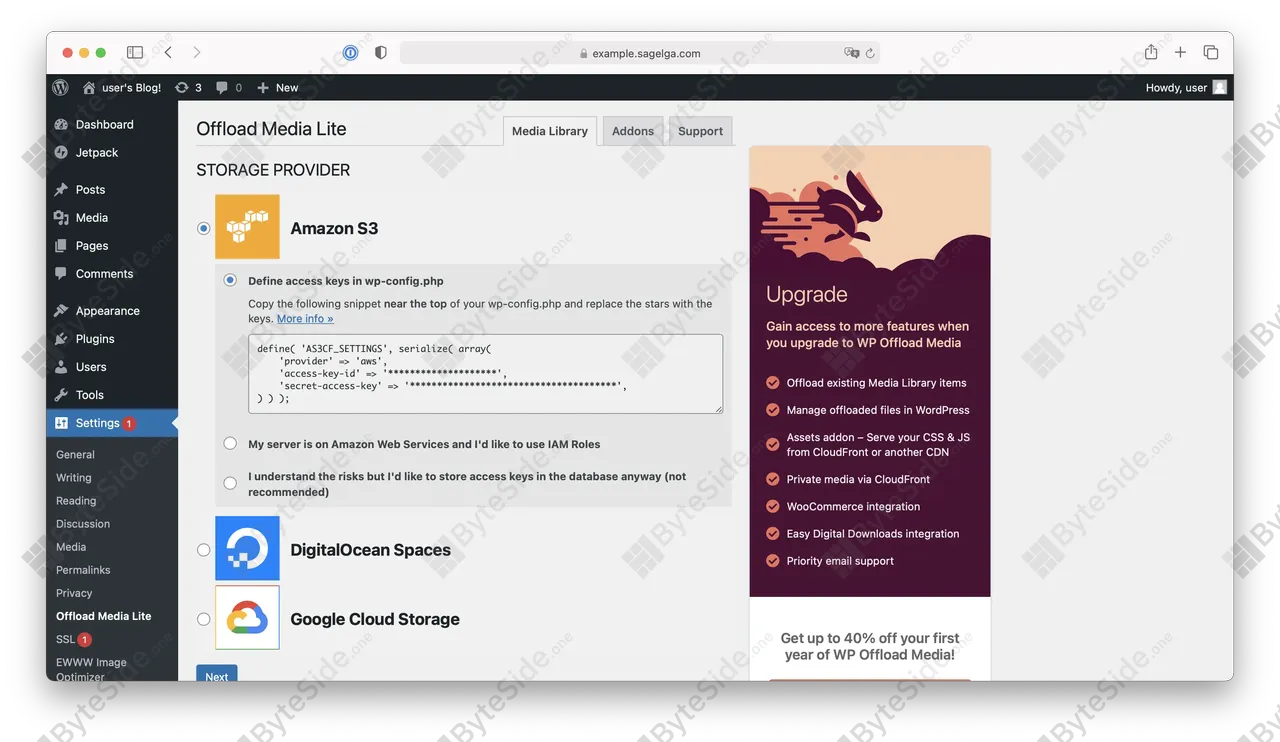Open Permalinks settings submenu
The height and width of the screenshot is (742, 1280).
tap(83, 569)
